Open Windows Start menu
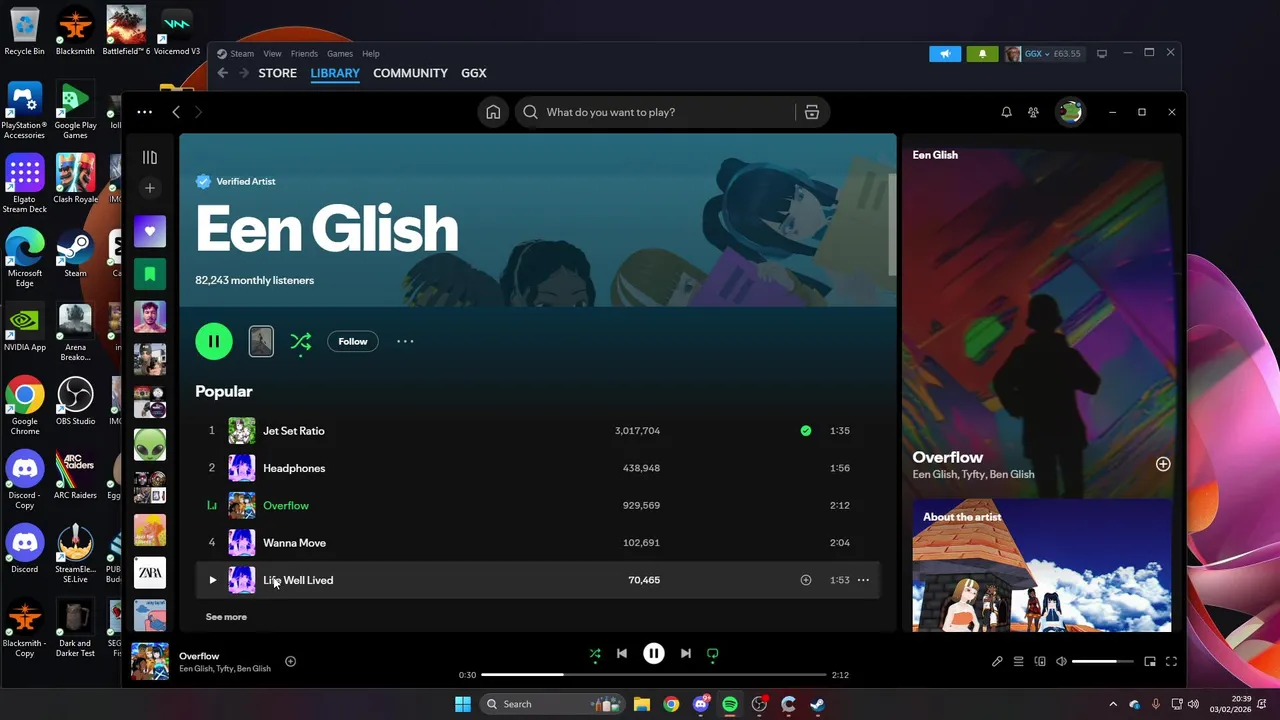 (463, 704)
